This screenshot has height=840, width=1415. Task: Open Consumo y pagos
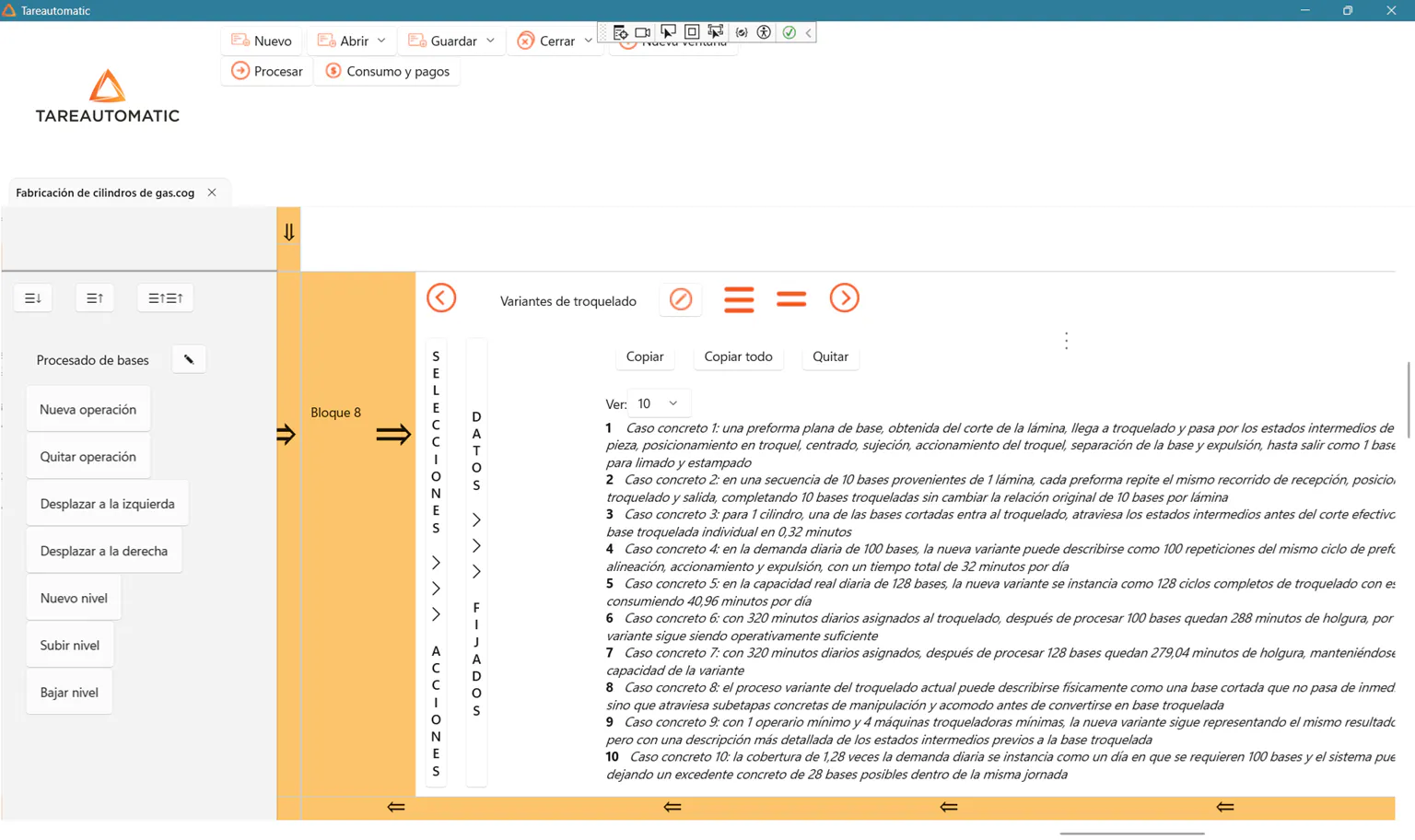(388, 71)
